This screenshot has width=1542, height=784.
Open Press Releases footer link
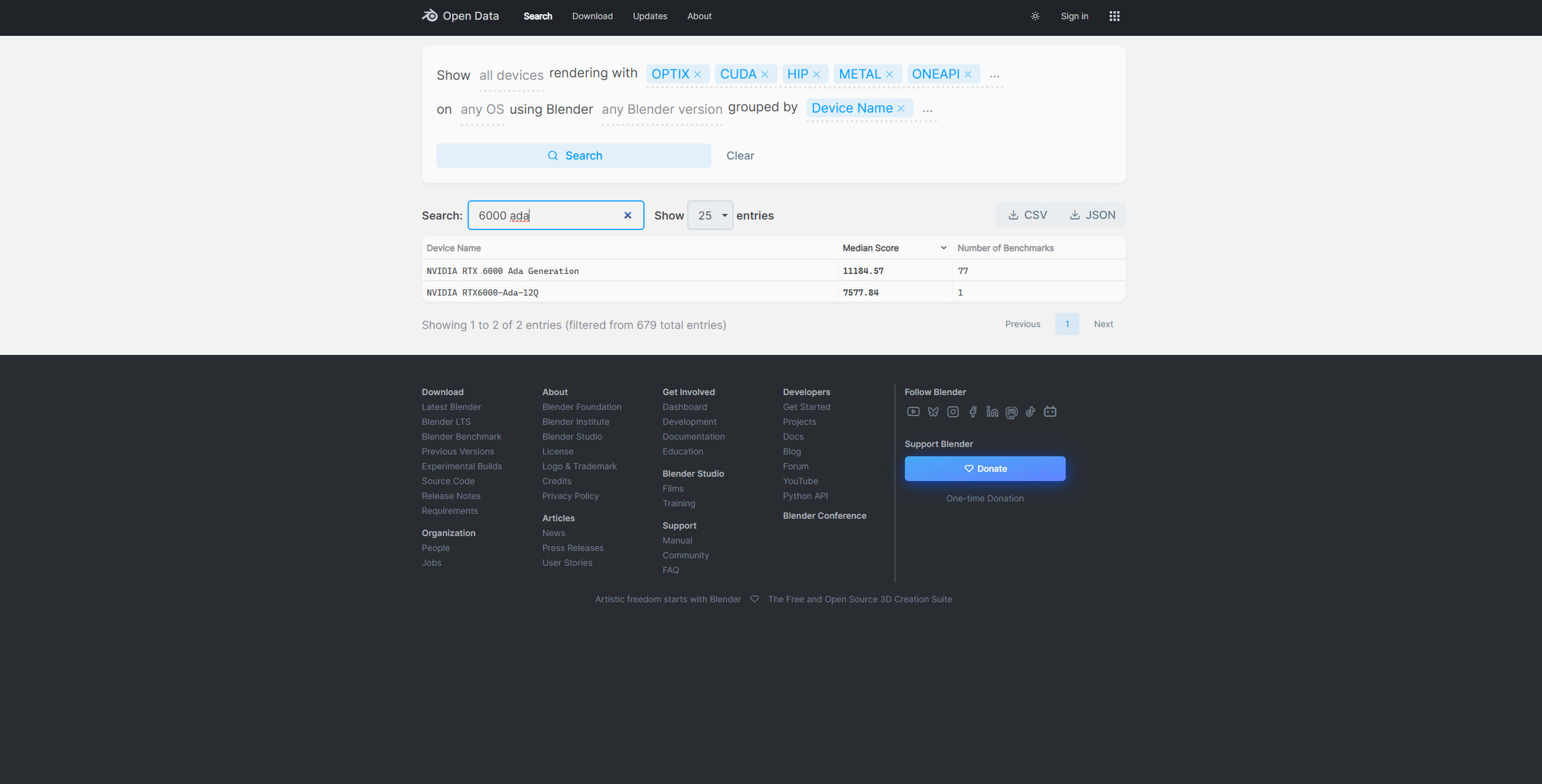click(x=573, y=548)
